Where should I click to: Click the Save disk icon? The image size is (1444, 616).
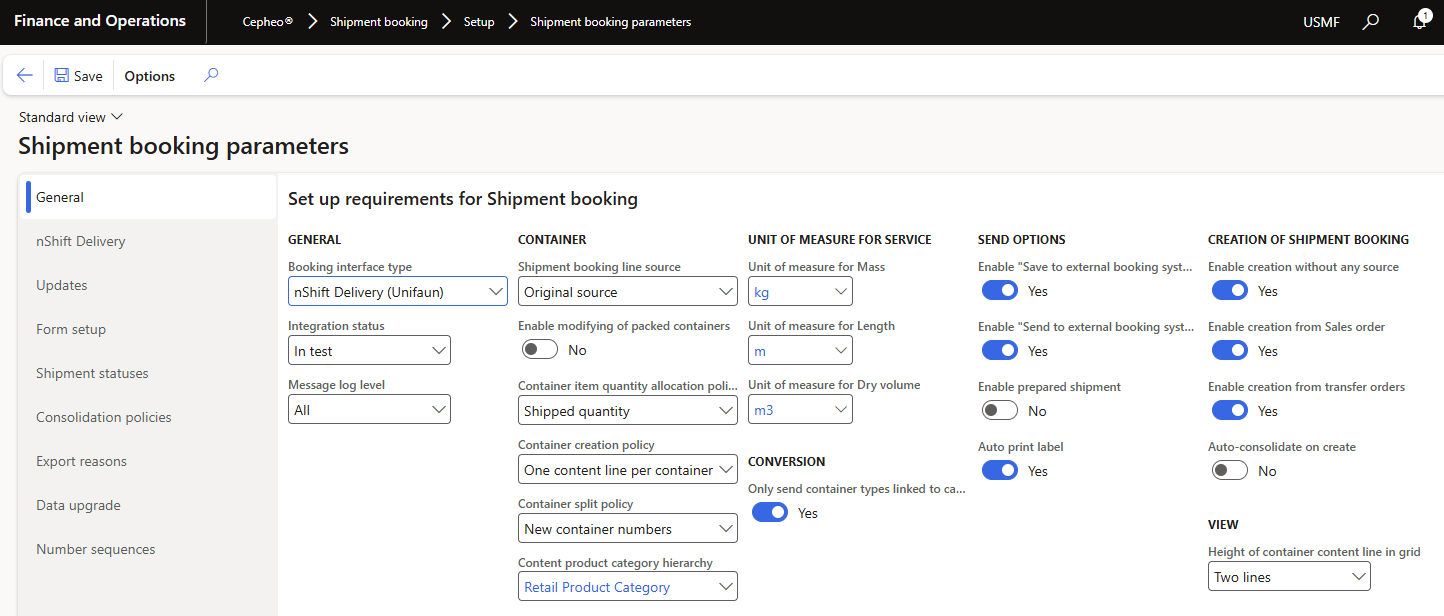[x=62, y=76]
